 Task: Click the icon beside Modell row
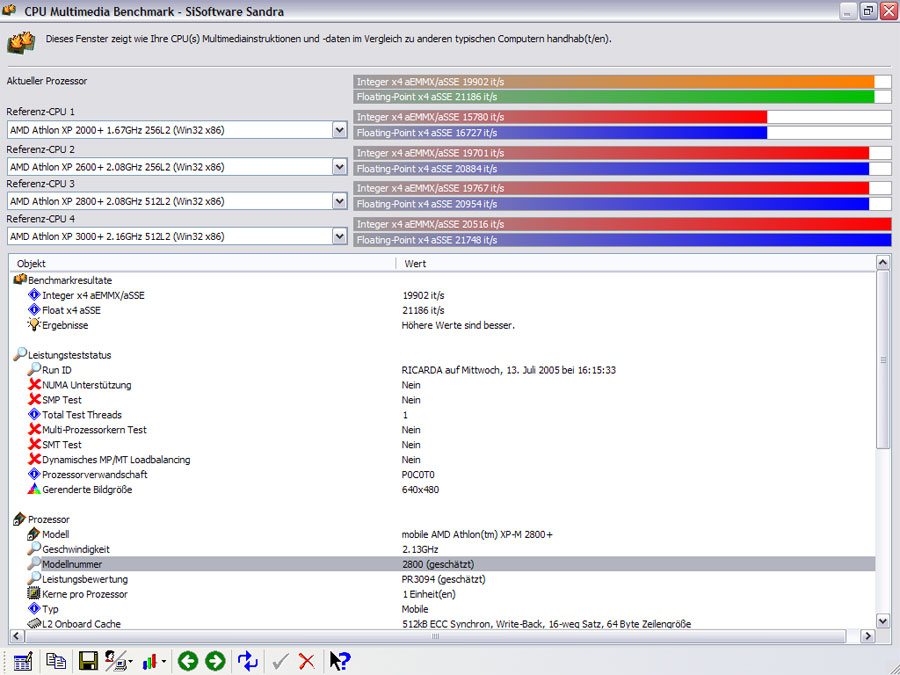tap(34, 534)
